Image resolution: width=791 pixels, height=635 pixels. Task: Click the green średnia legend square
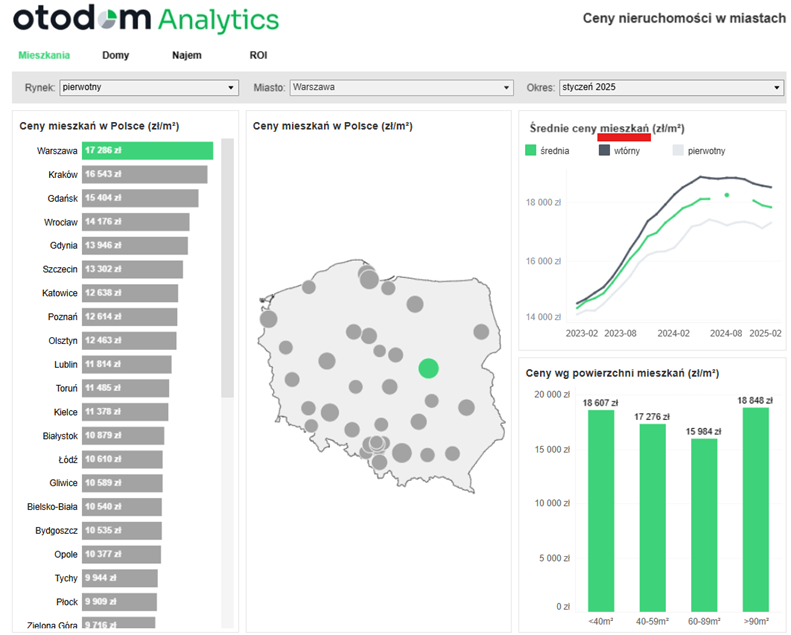(x=531, y=151)
